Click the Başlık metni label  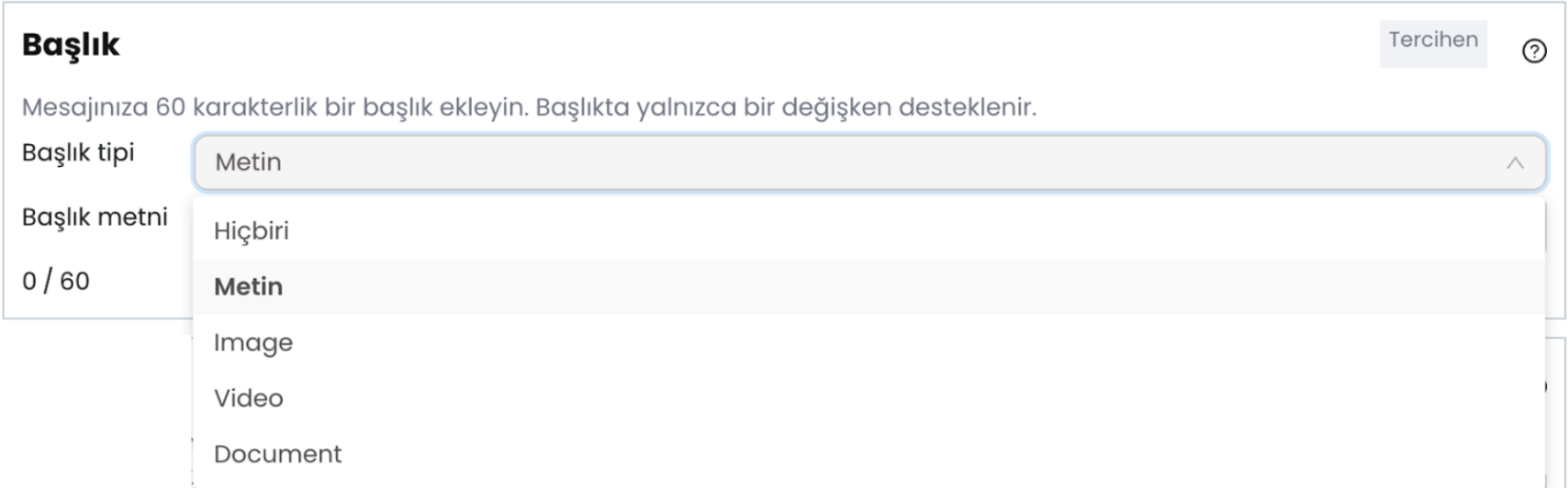point(95,217)
